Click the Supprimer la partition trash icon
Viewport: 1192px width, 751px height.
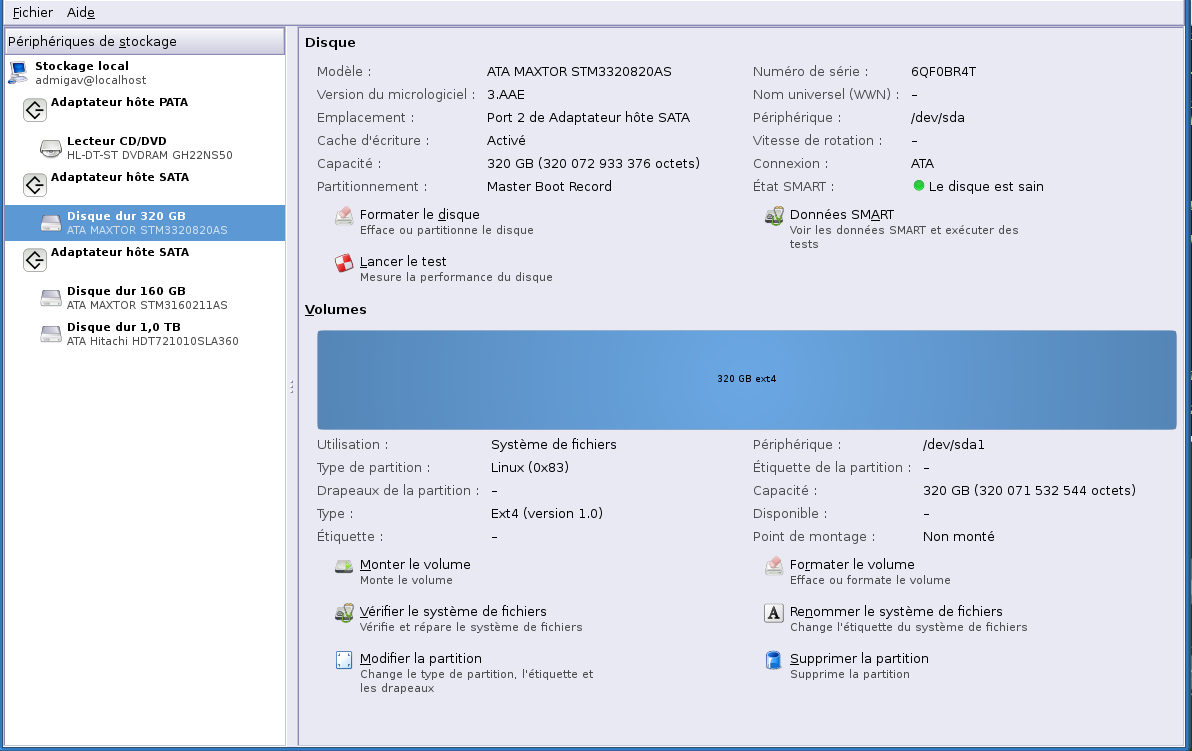tap(773, 660)
